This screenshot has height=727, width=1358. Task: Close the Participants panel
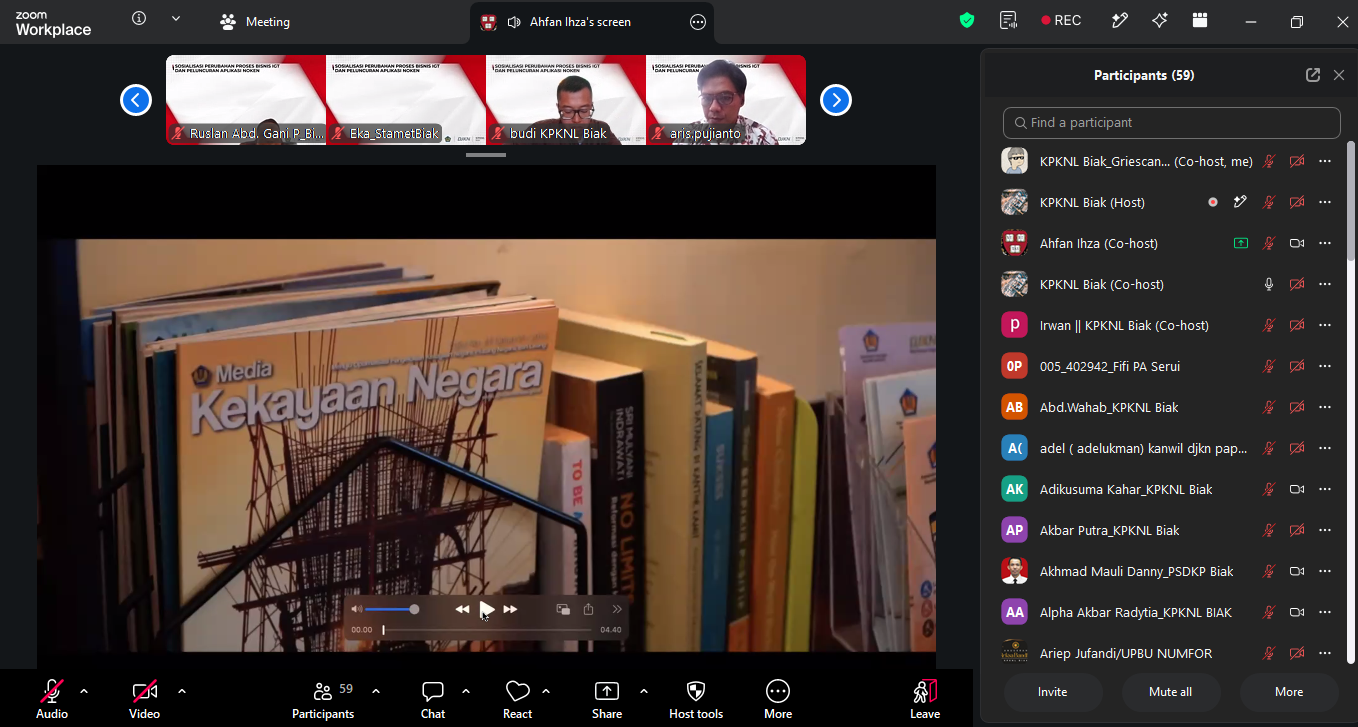[1339, 75]
